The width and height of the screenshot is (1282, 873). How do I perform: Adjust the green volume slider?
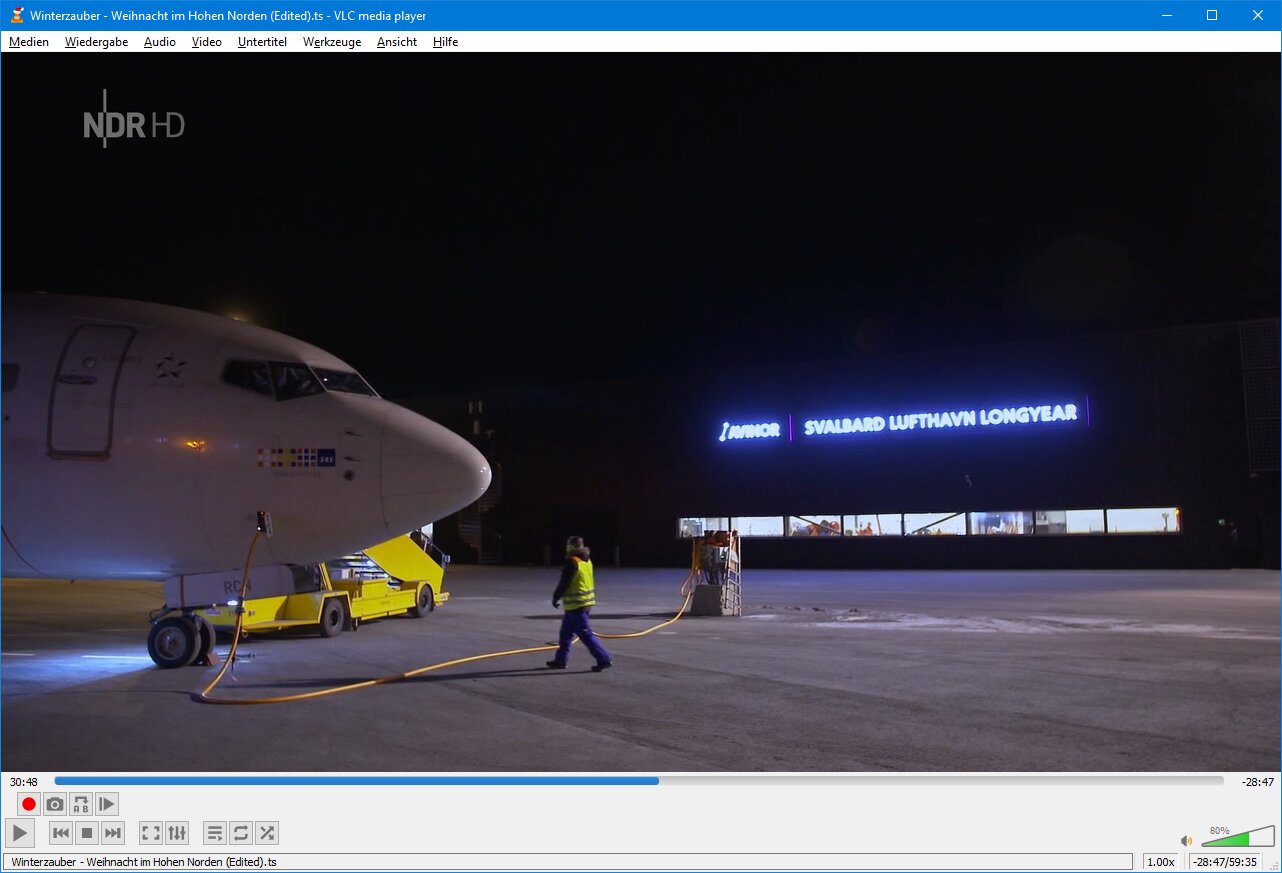click(x=1237, y=838)
